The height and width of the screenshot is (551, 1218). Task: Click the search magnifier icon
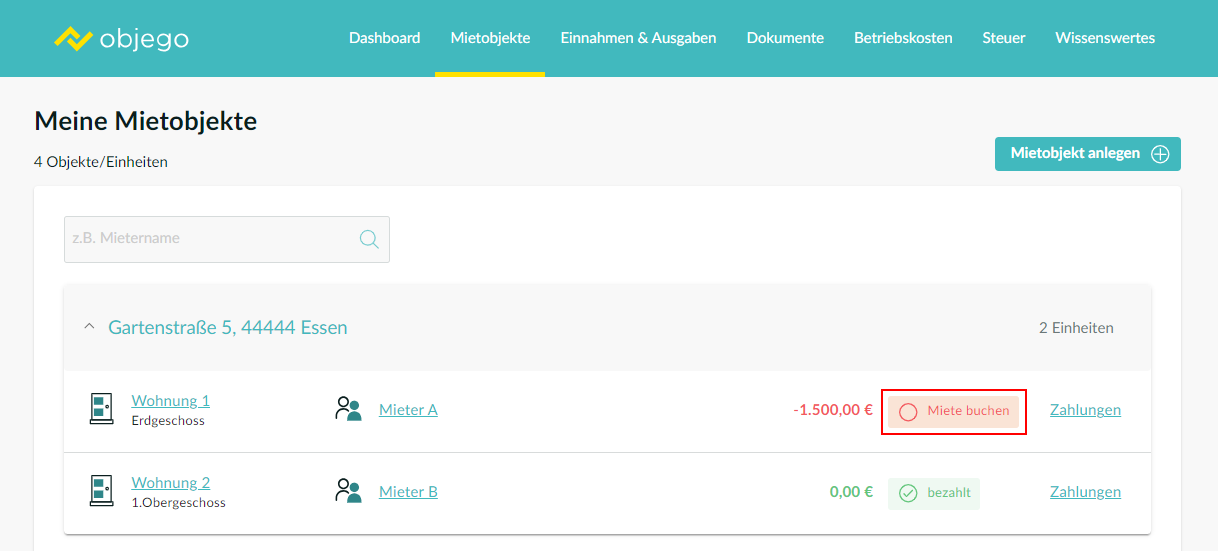pyautogui.click(x=369, y=239)
